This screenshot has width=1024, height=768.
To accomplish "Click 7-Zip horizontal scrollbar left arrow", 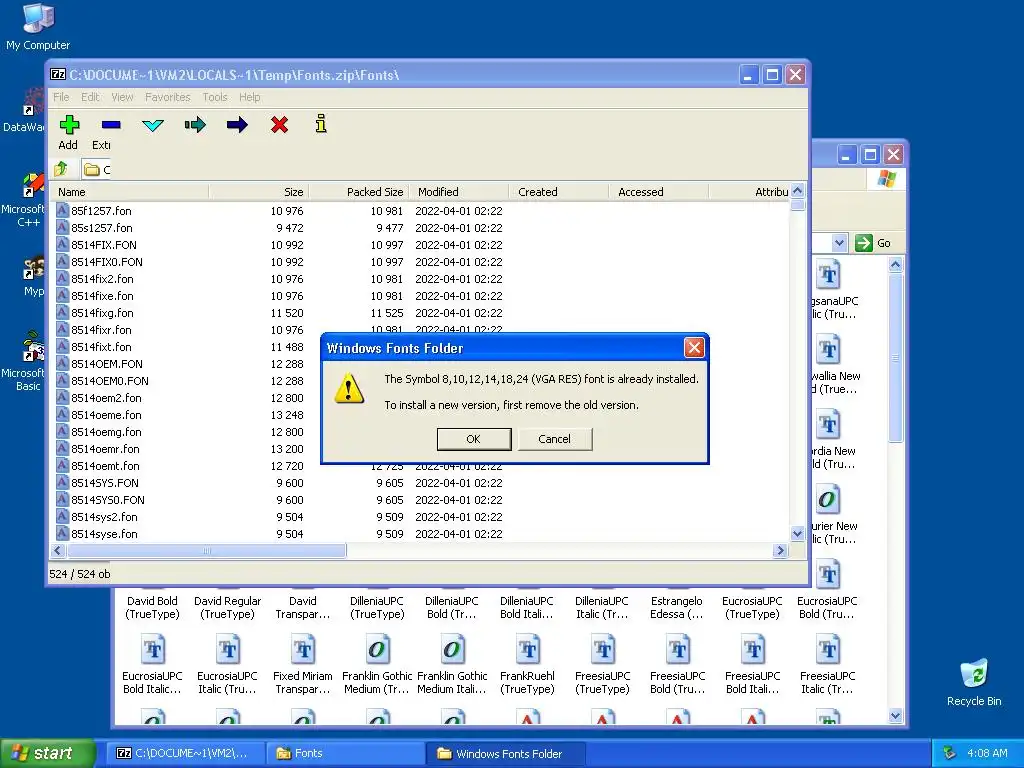I will click(x=57, y=551).
